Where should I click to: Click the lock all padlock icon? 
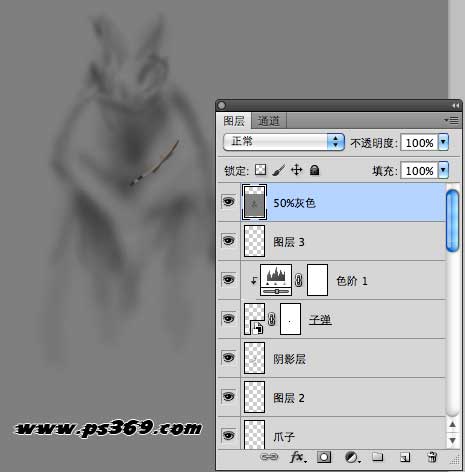[x=314, y=170]
